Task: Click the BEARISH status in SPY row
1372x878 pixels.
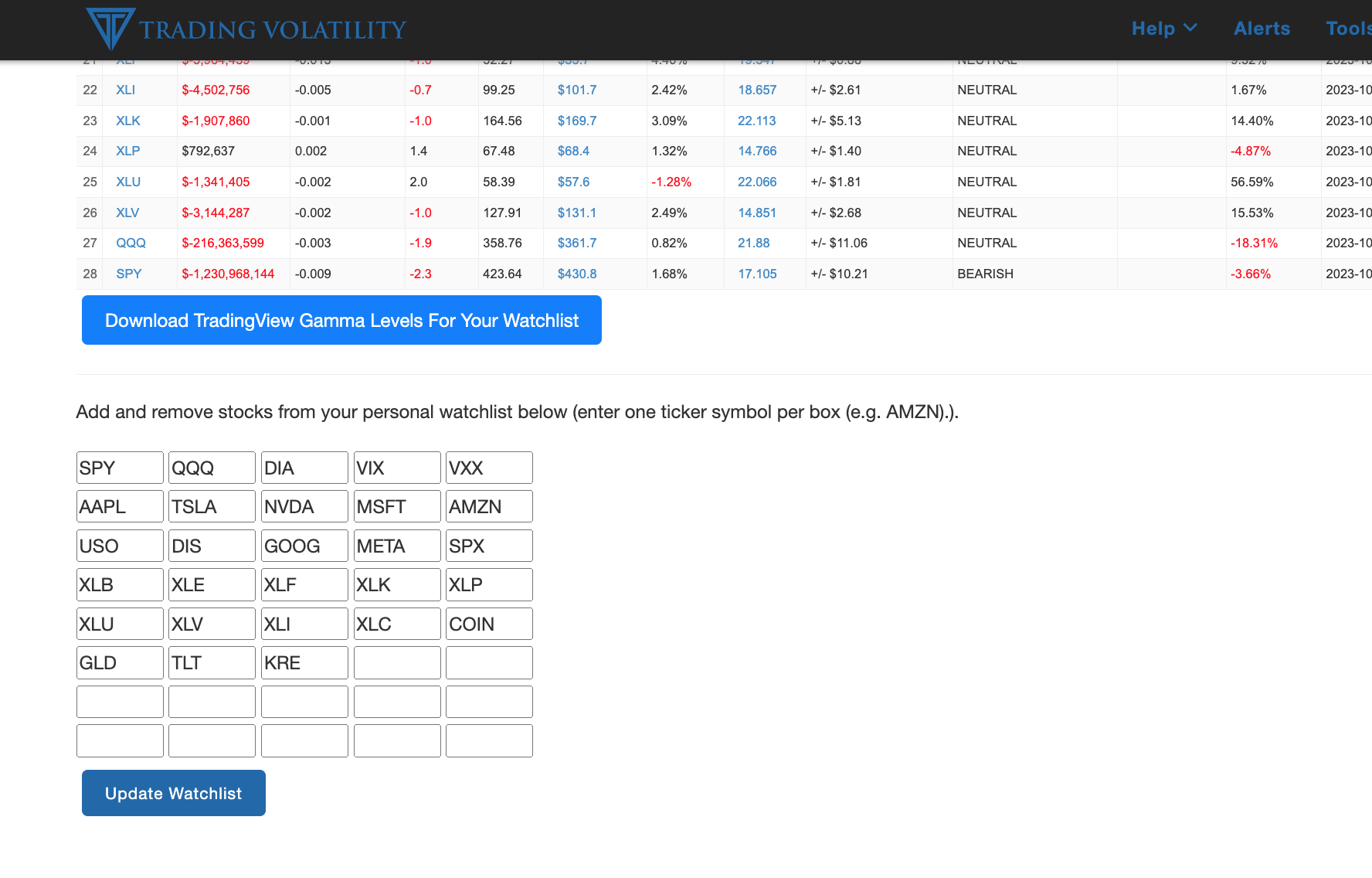Action: 985,274
